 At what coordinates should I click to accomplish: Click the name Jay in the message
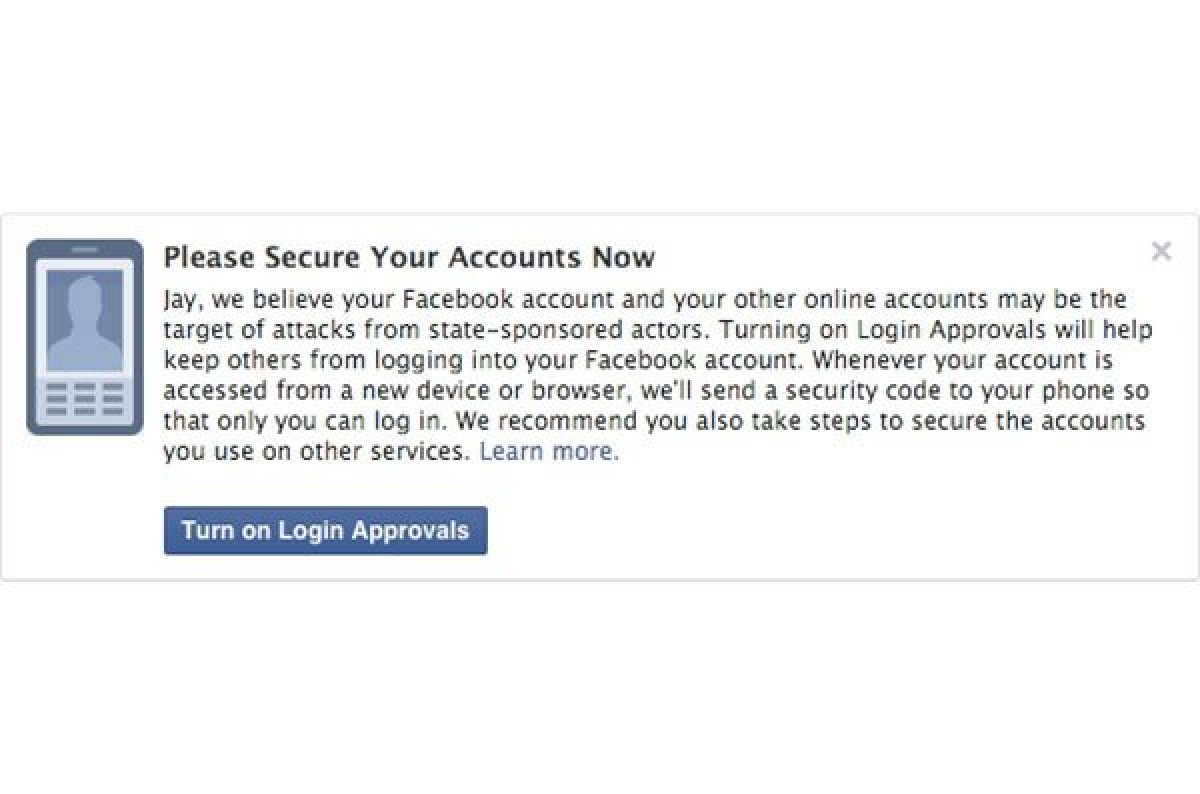tap(179, 299)
